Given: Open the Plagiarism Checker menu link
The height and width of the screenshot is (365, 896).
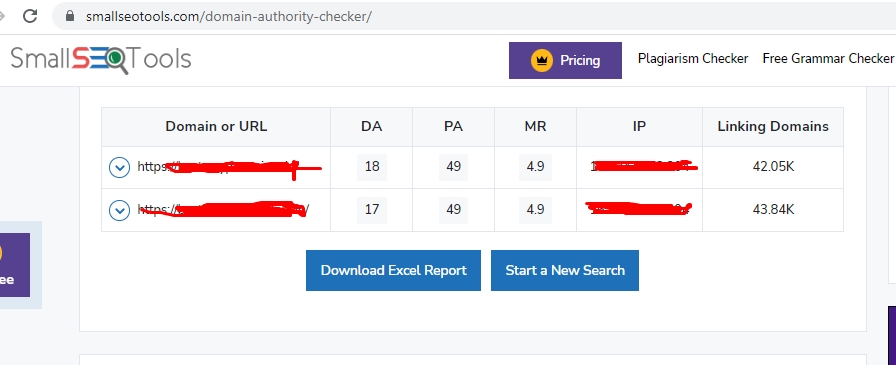Looking at the screenshot, I should (x=693, y=59).
